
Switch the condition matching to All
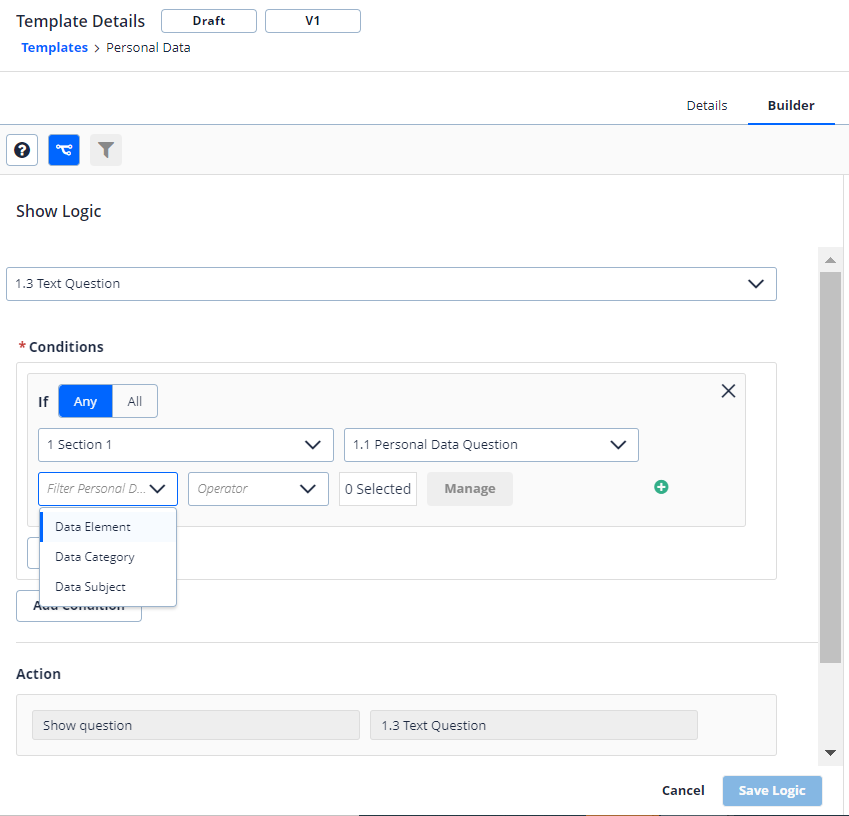pos(135,401)
